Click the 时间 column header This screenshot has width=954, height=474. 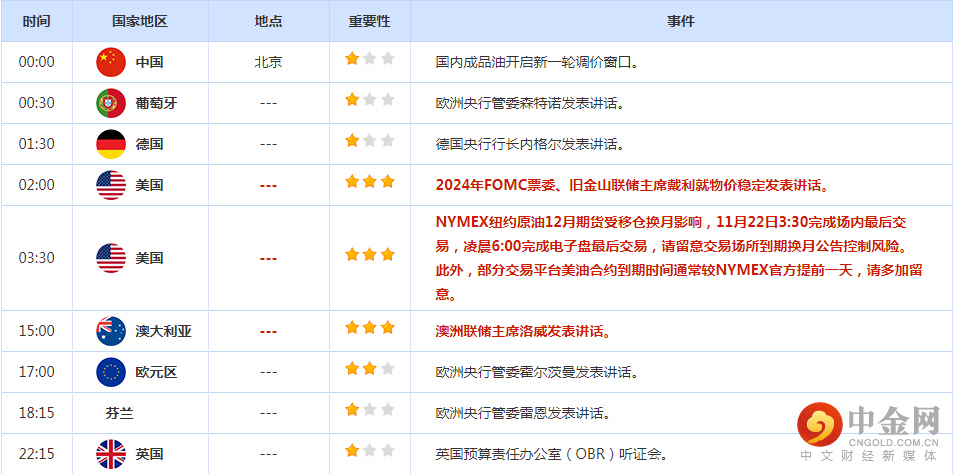click(x=37, y=21)
